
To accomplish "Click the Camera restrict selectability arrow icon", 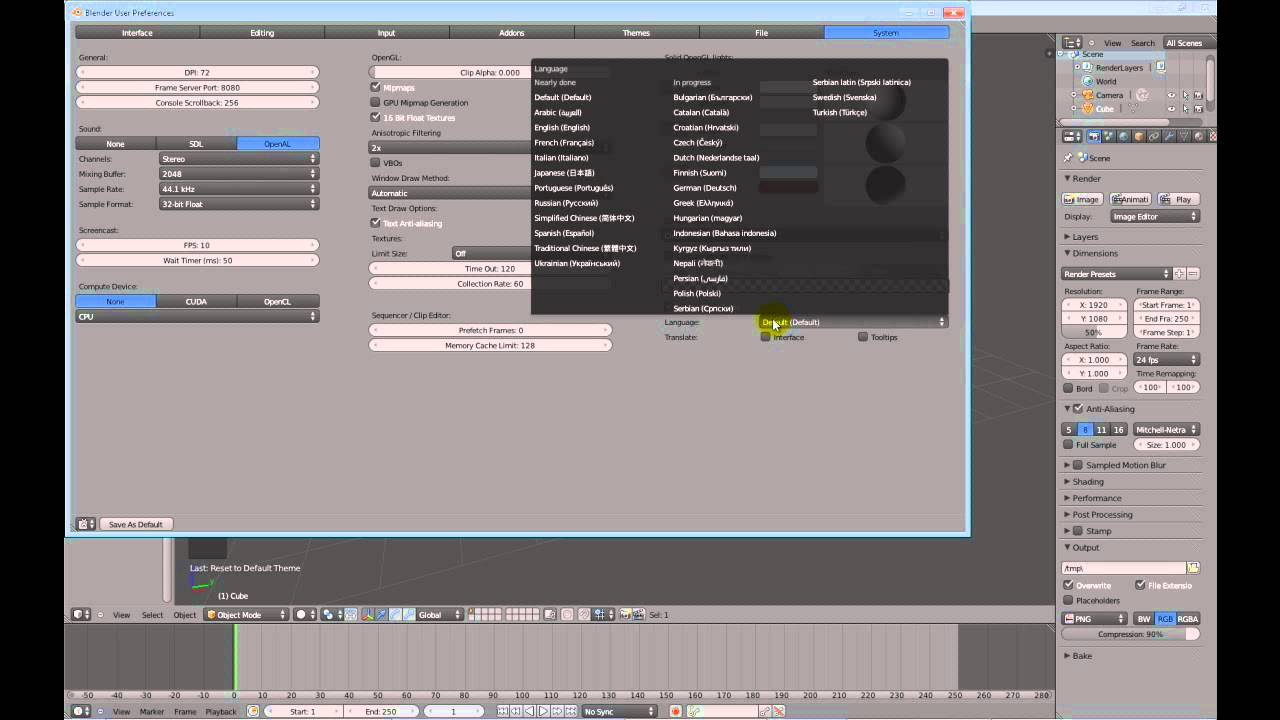I will (x=1184, y=95).
